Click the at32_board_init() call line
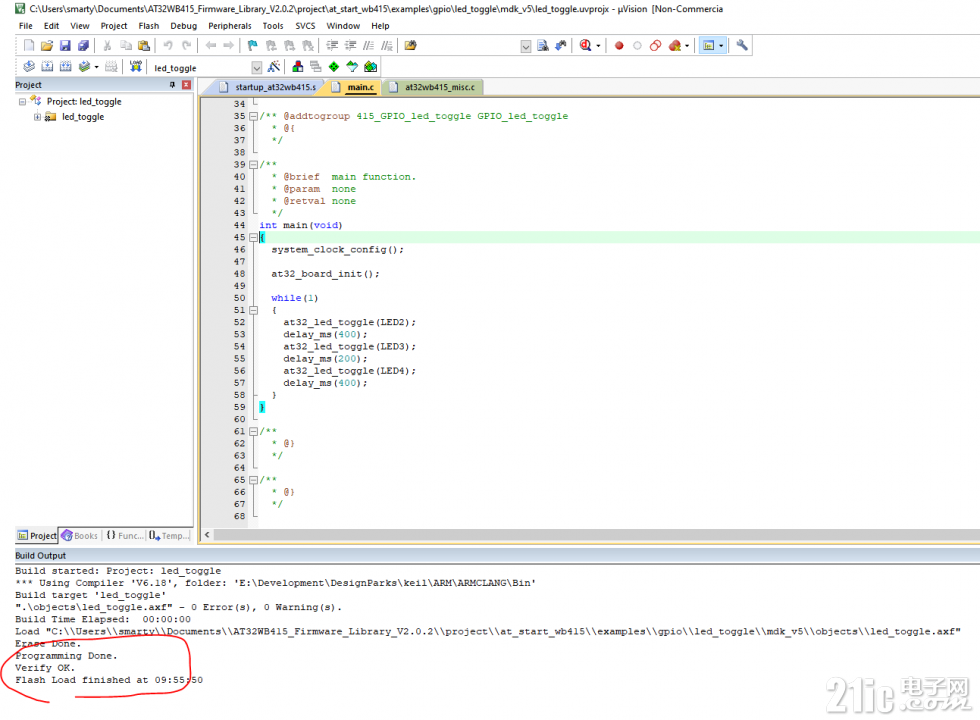 [325, 274]
